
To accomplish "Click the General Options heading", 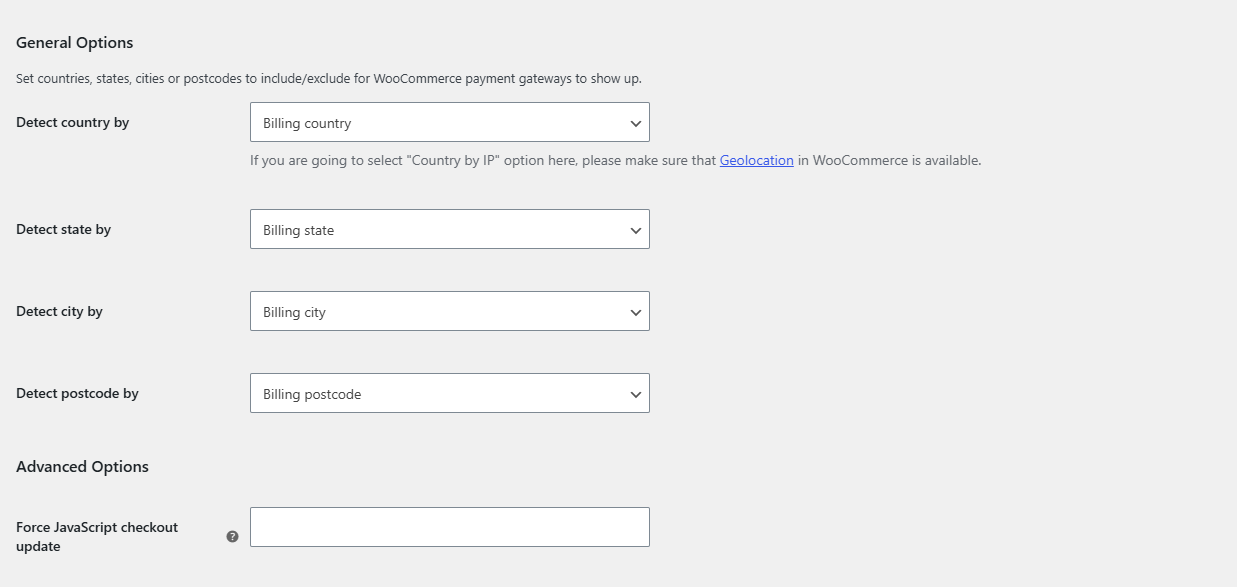I will click(75, 43).
